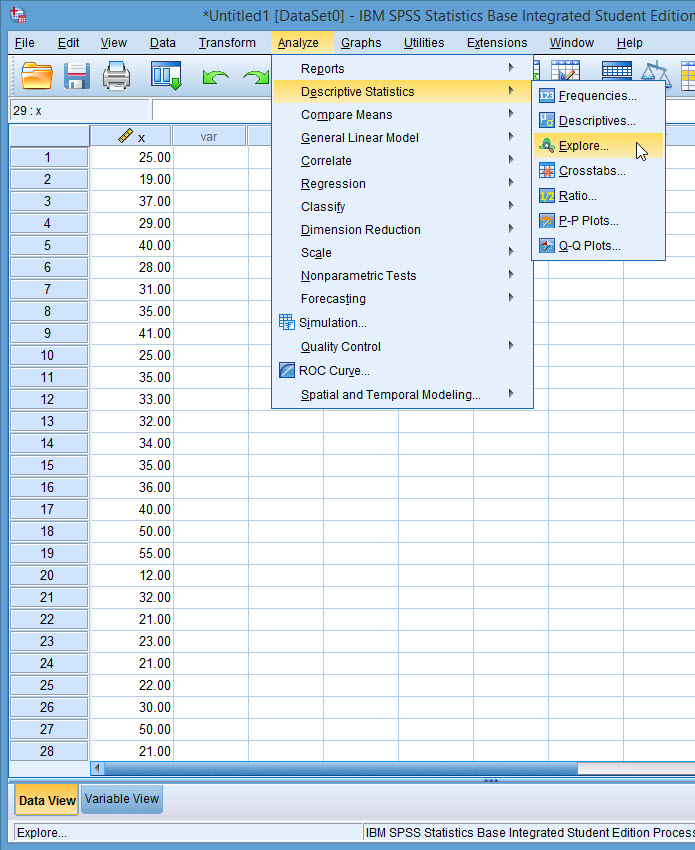Open the Extensions menu

click(x=497, y=43)
